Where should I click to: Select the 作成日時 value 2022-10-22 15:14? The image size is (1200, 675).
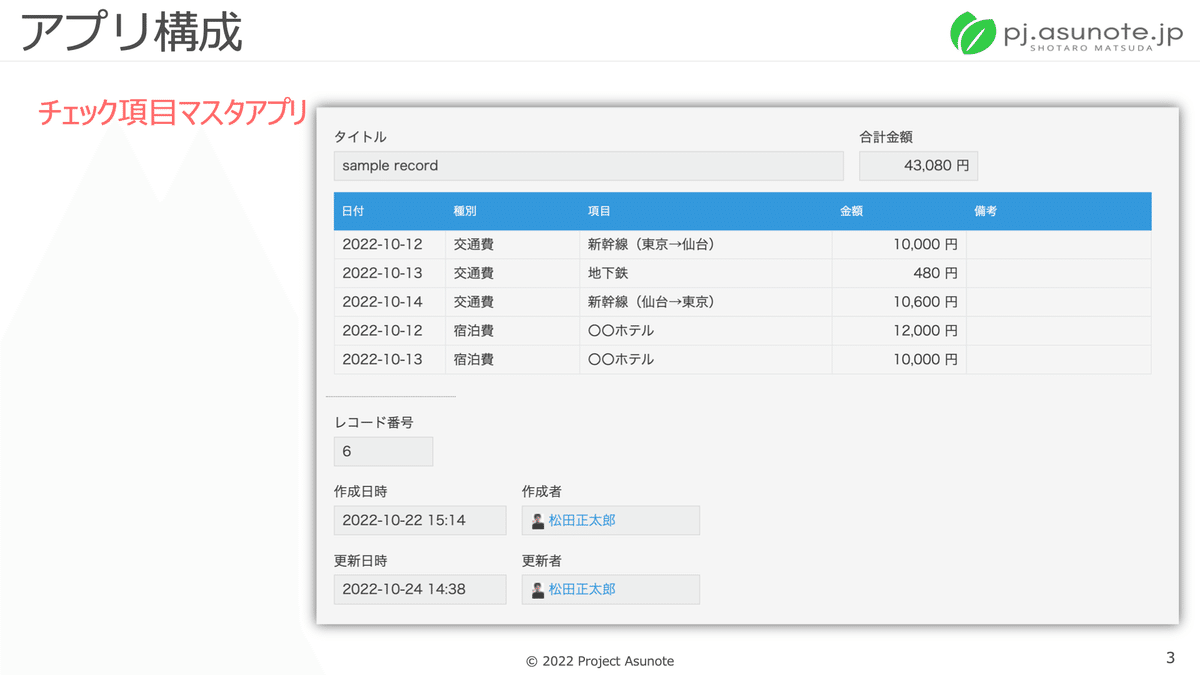coord(420,521)
